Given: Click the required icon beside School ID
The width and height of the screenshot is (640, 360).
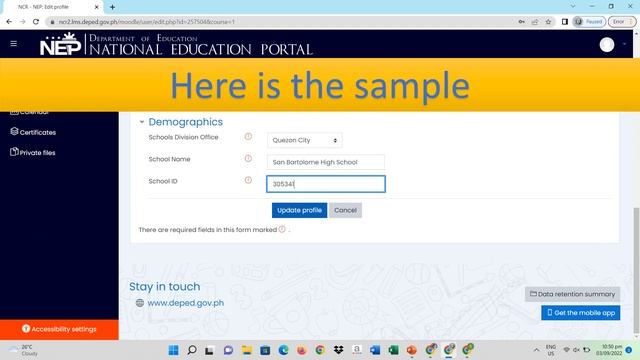Looking at the screenshot, I should [x=248, y=180].
